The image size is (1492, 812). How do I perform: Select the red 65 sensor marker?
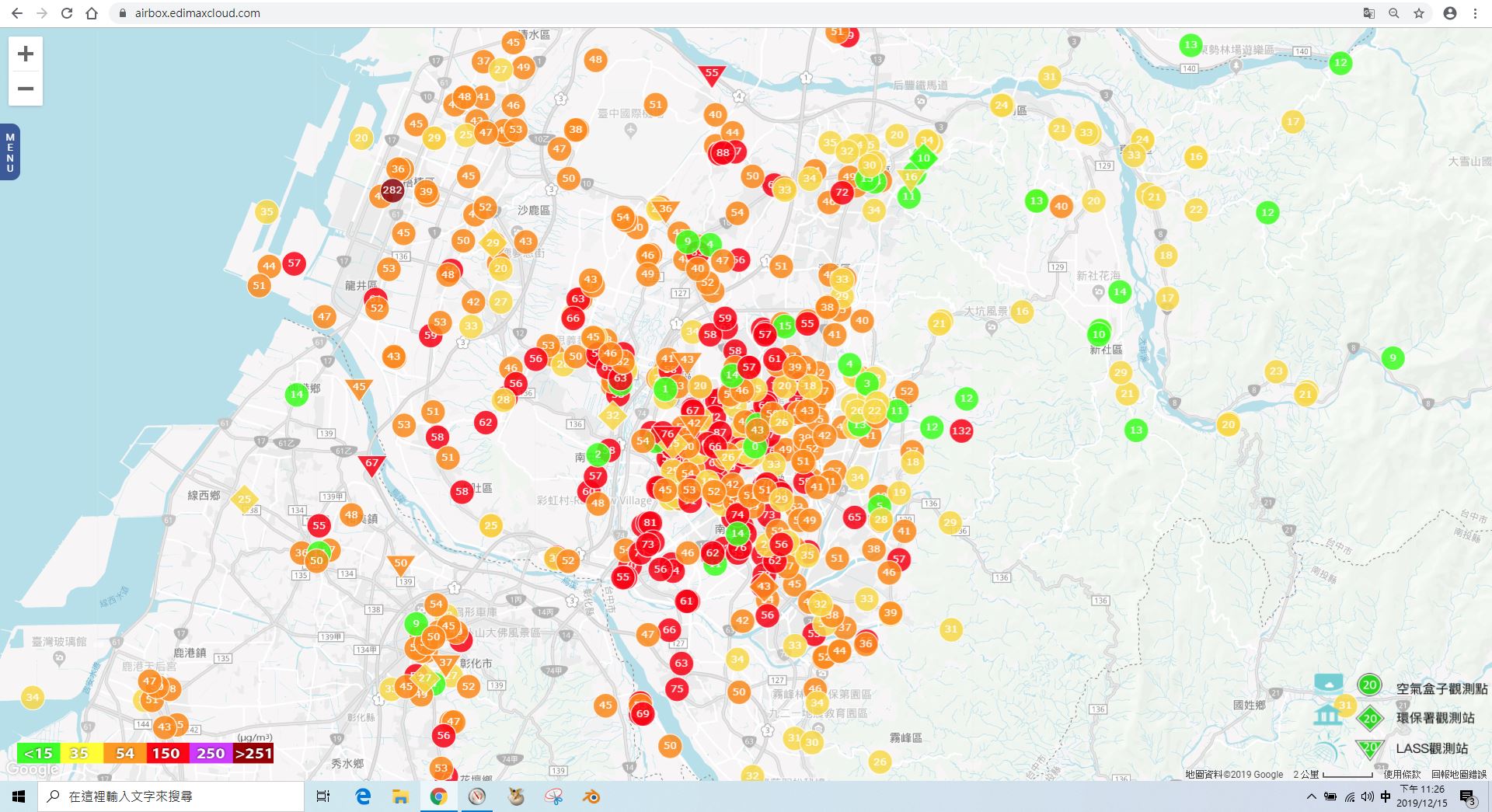[x=855, y=517]
